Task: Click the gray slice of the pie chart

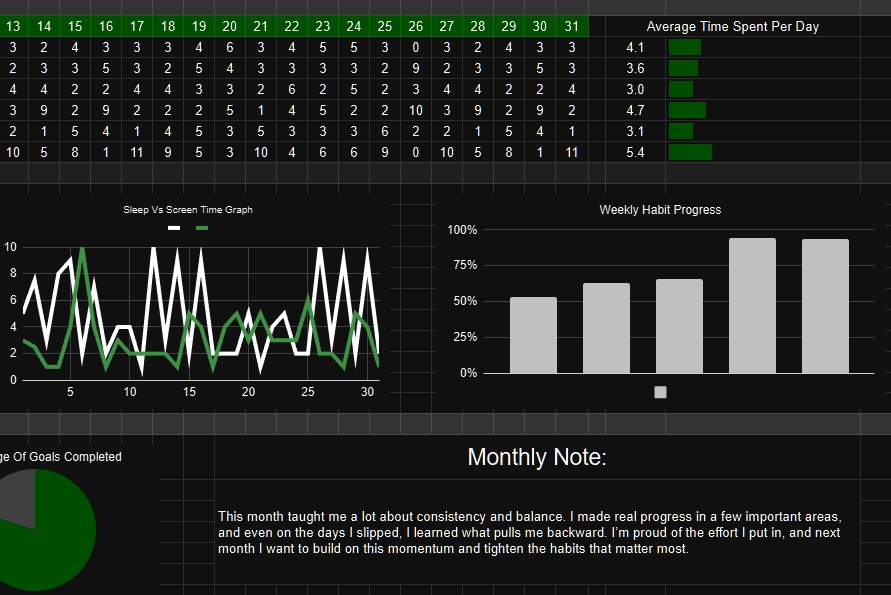Action: coord(17,495)
